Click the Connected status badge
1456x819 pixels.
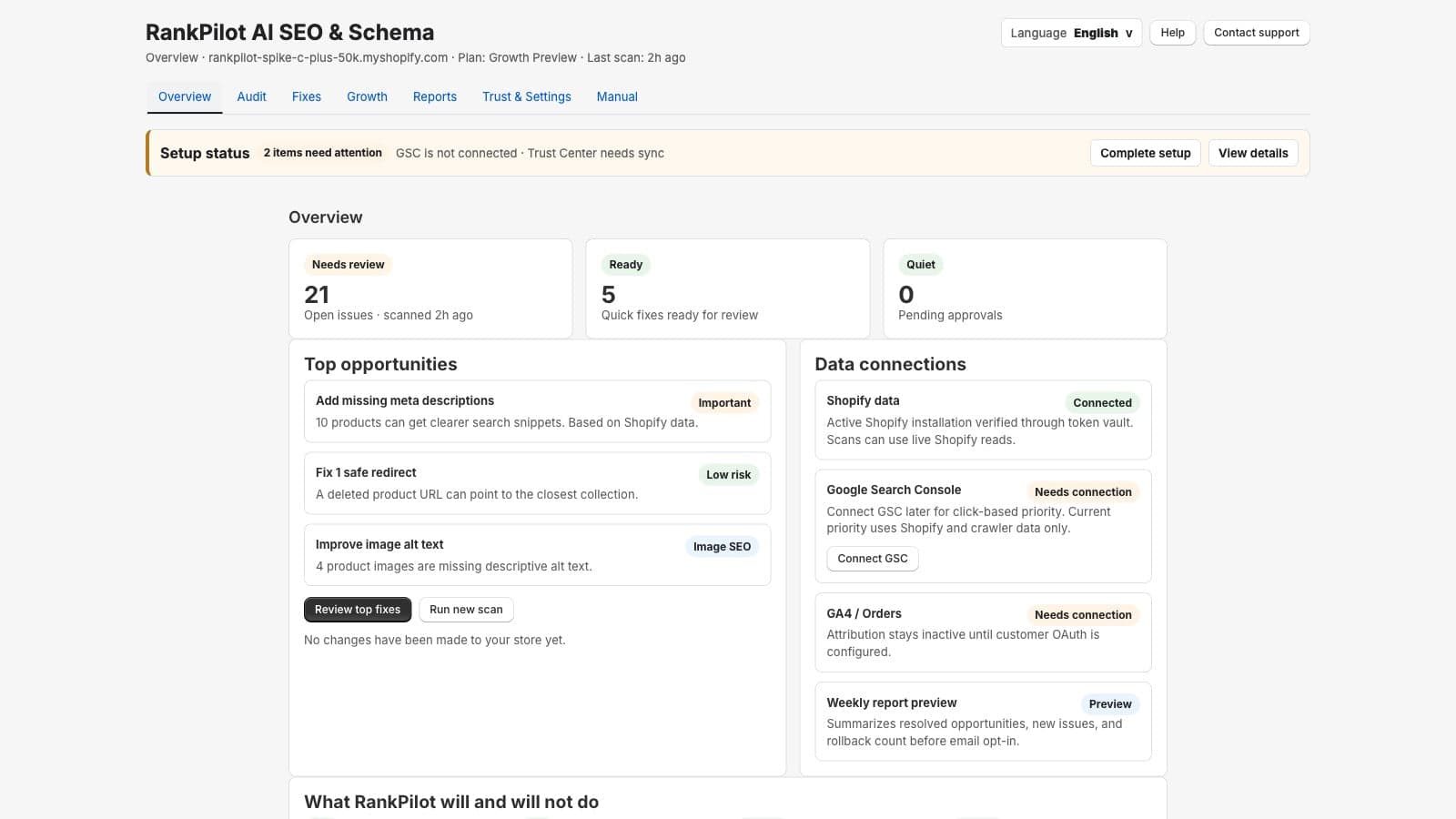coord(1102,403)
